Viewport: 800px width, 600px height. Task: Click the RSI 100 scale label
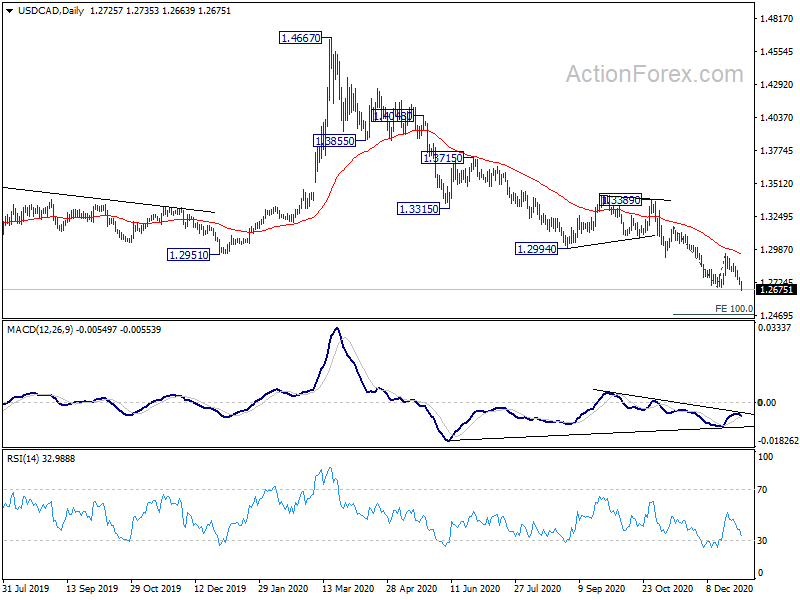click(765, 457)
